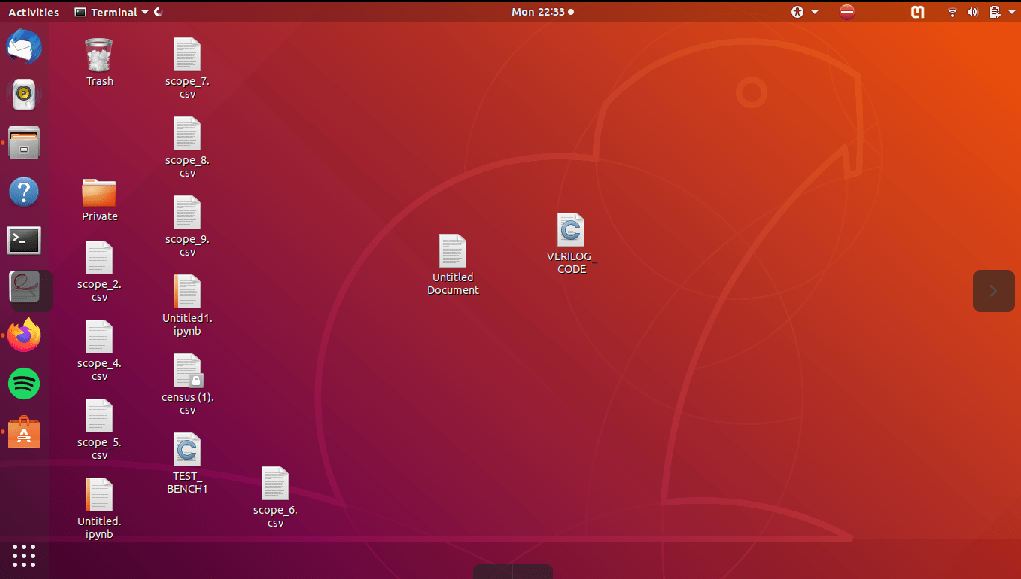Open the system status menu via its arrow
This screenshot has height=579, width=1021.
(x=1011, y=13)
